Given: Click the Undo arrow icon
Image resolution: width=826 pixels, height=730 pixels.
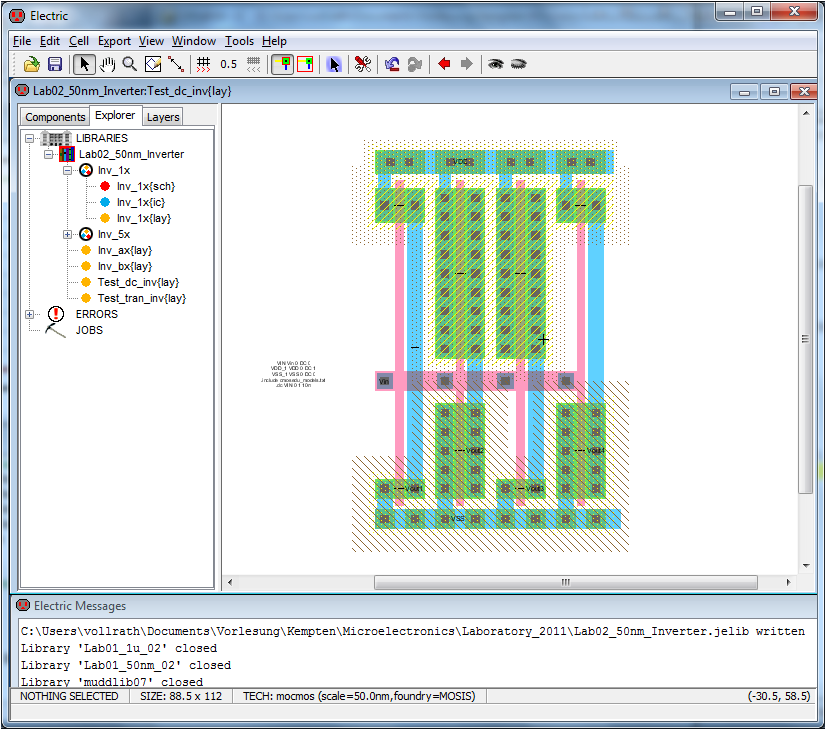Looking at the screenshot, I should (x=392, y=64).
